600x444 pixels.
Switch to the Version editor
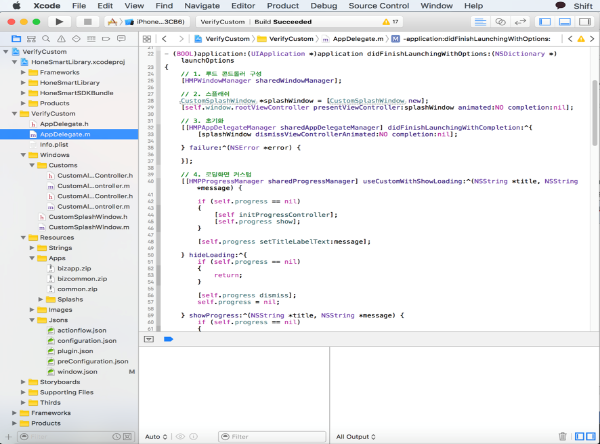[520, 22]
